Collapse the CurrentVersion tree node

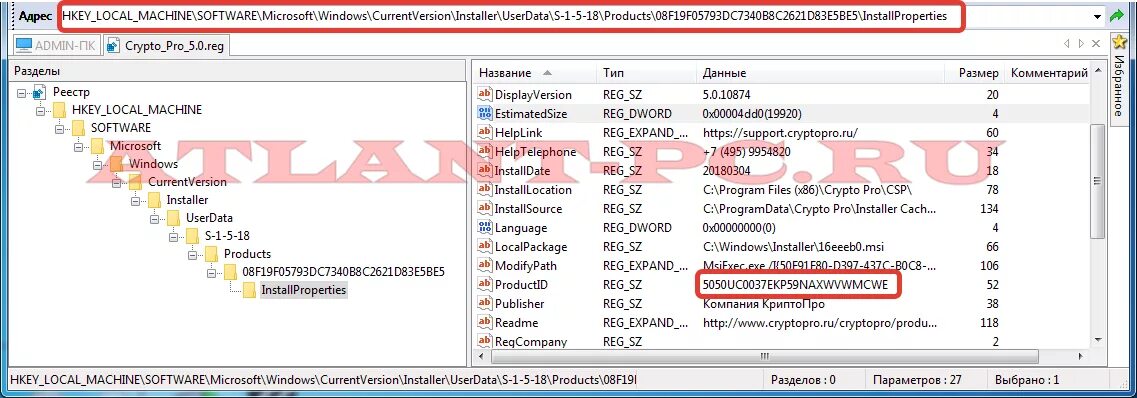point(116,183)
